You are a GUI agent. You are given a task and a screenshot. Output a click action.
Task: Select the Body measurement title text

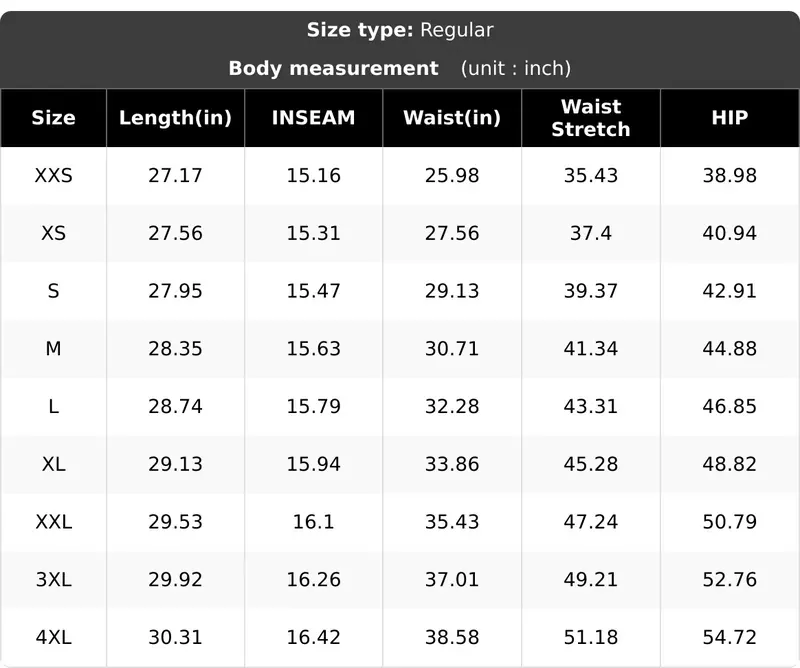(333, 68)
